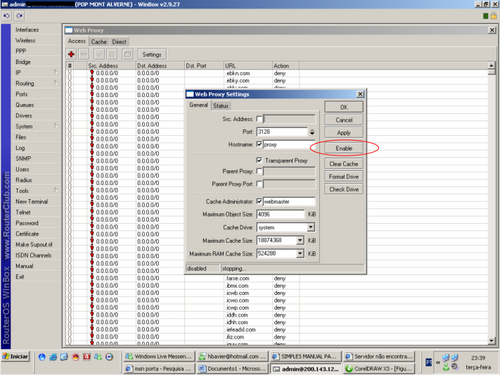Click the enable checkmark icon in toolbar
Screen dimensions: 500x375
pos(99,54)
